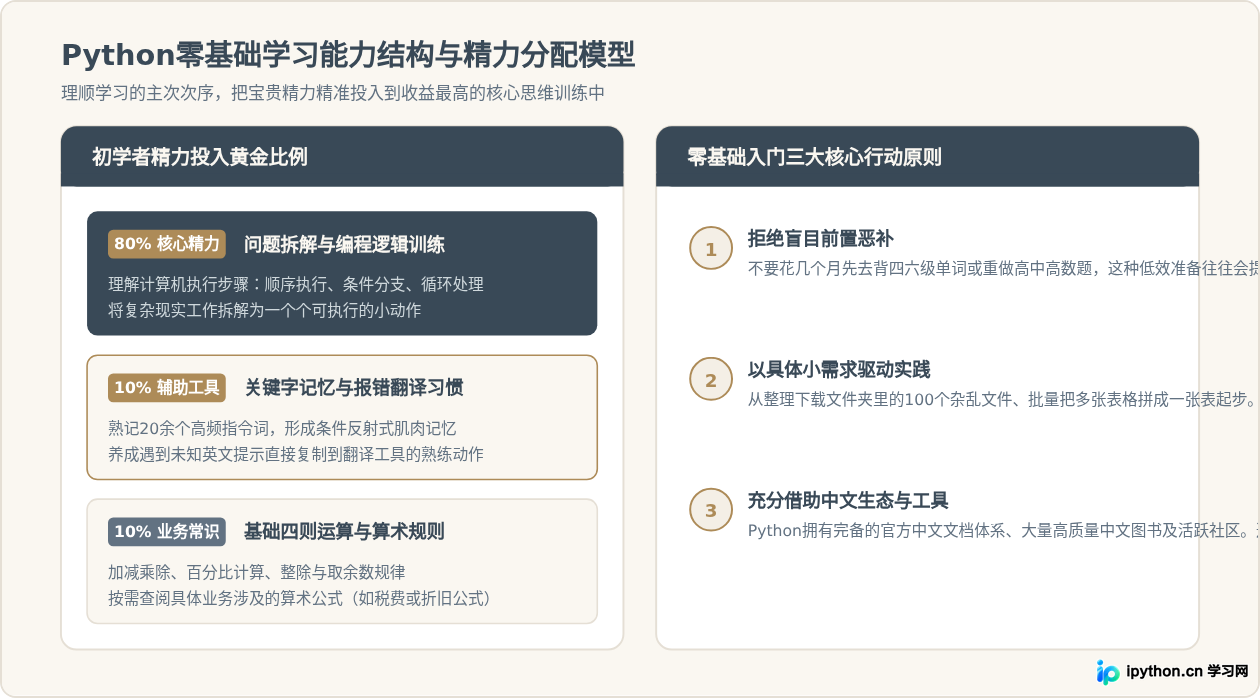
Task: Click the heading 问题拆解与编程逻辑训练
Action: pos(344,245)
